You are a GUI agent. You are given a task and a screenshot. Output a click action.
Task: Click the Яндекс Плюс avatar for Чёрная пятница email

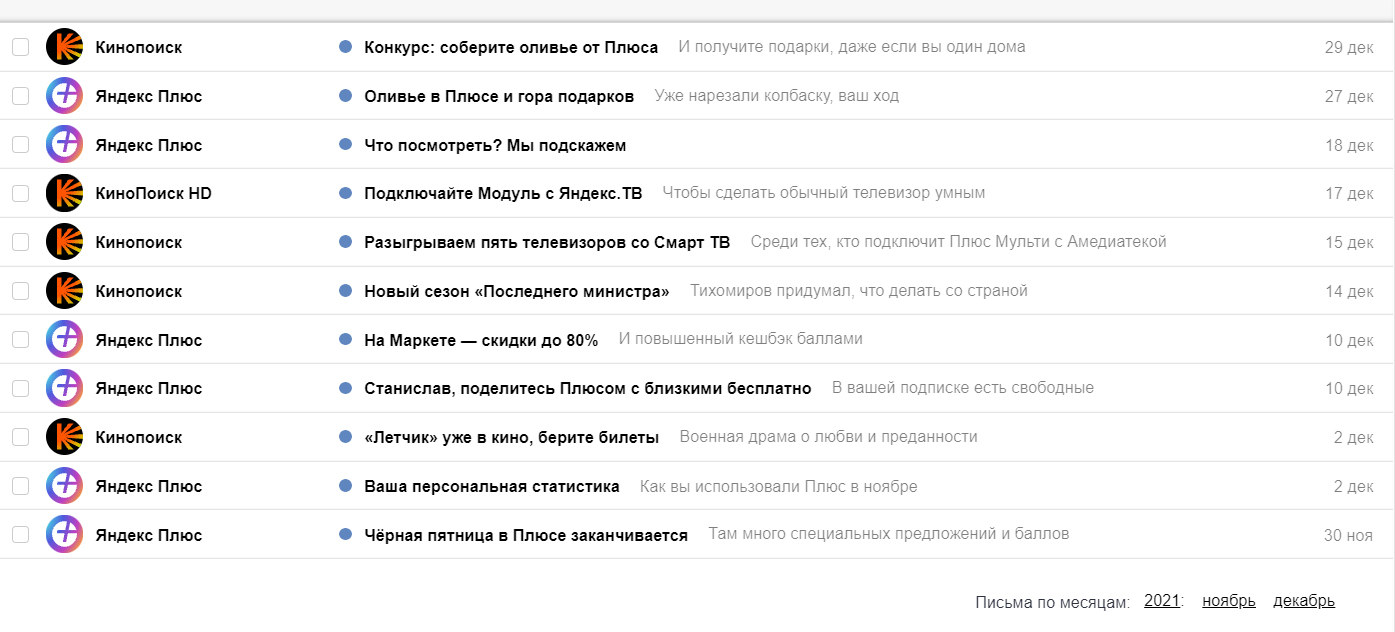(64, 535)
